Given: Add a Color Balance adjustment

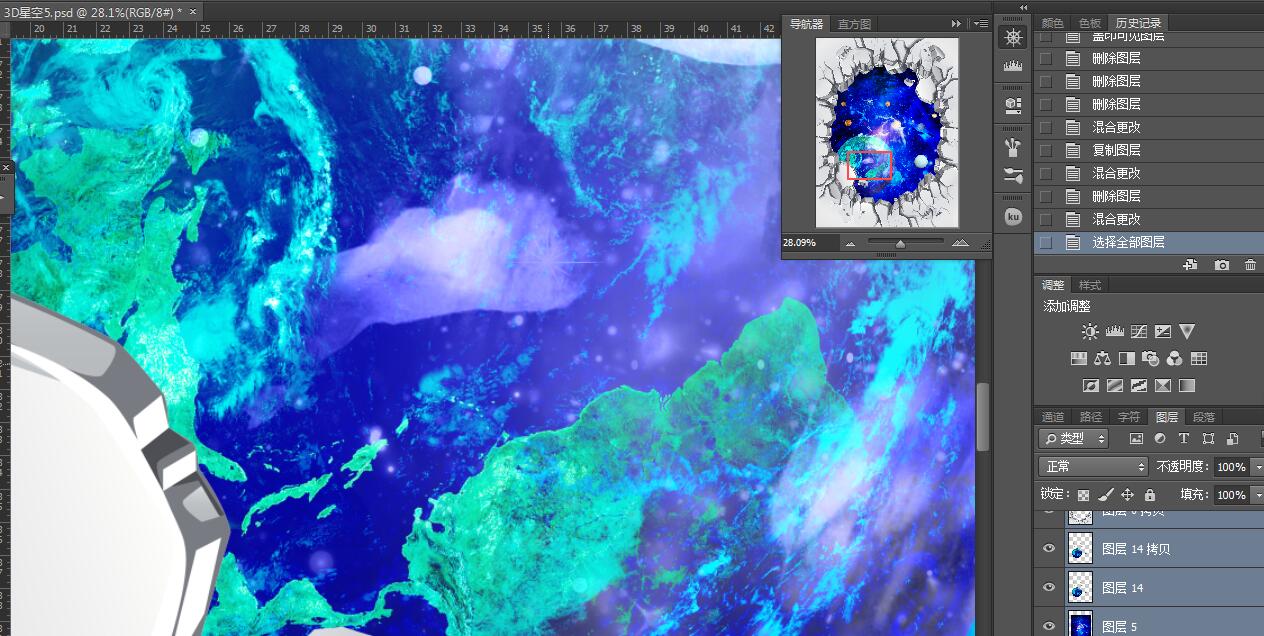Looking at the screenshot, I should point(1103,358).
